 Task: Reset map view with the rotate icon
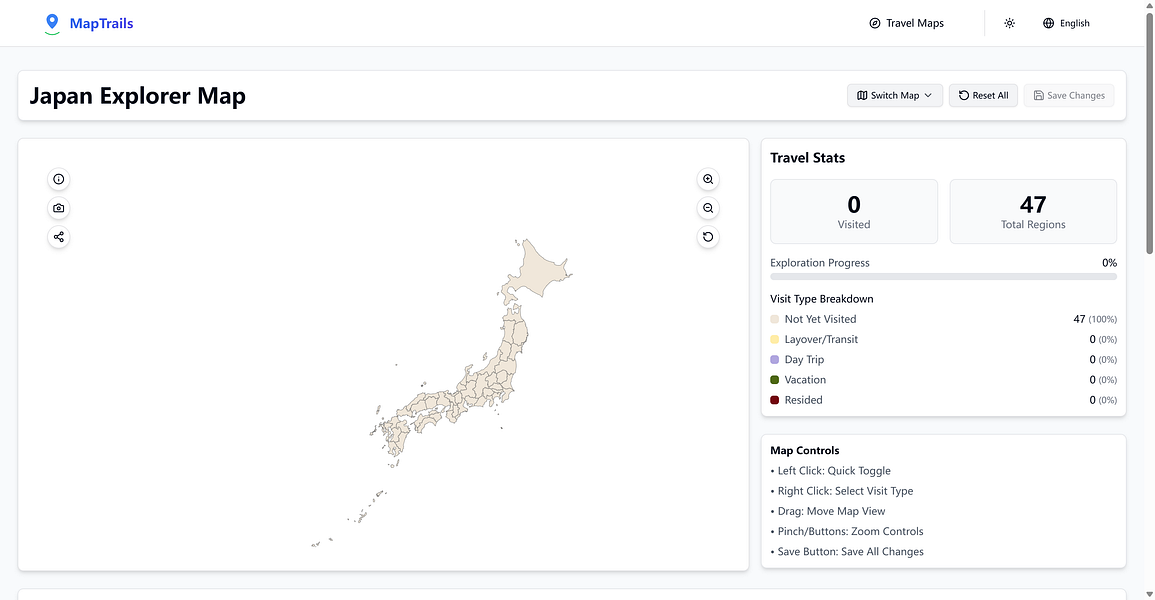pos(708,237)
